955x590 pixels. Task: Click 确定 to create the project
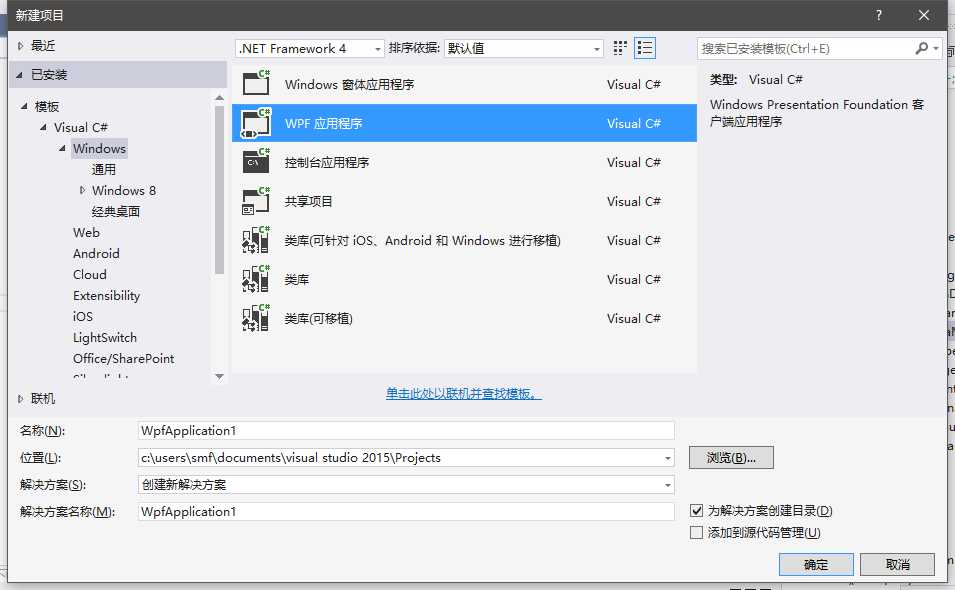click(x=816, y=564)
